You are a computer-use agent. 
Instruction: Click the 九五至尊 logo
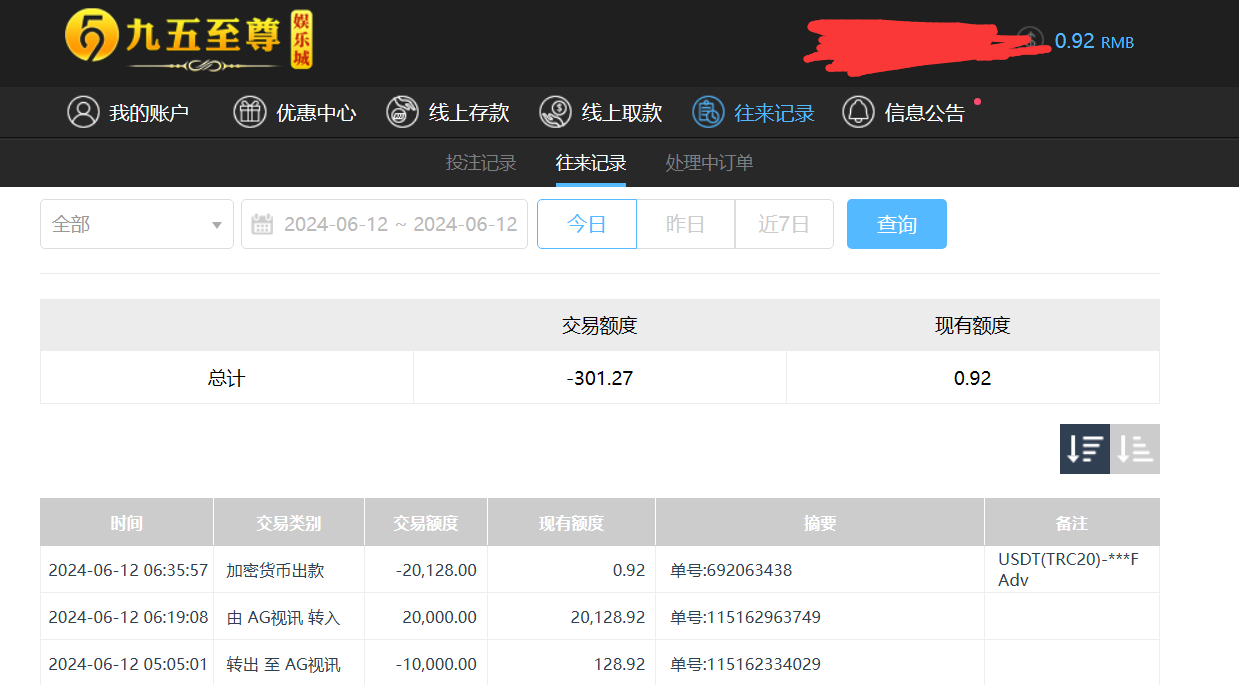coord(189,41)
